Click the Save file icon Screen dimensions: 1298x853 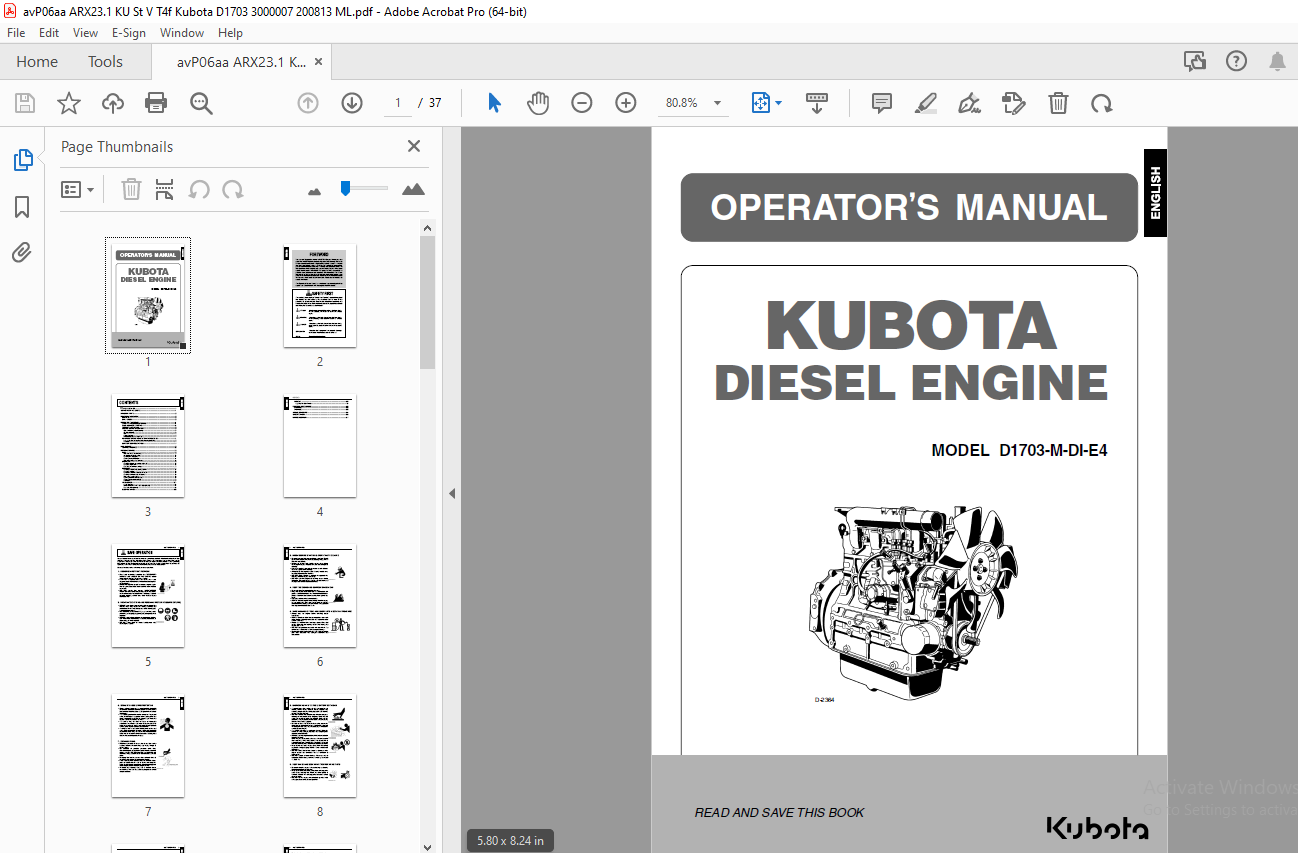coord(25,103)
